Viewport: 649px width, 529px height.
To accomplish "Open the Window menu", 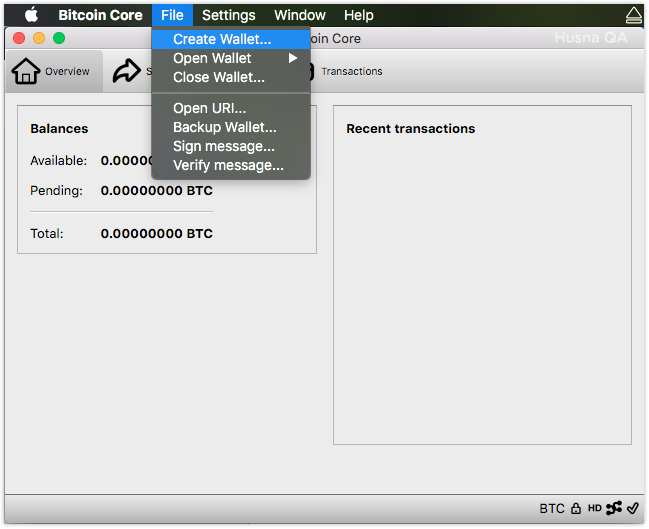I will tap(300, 15).
